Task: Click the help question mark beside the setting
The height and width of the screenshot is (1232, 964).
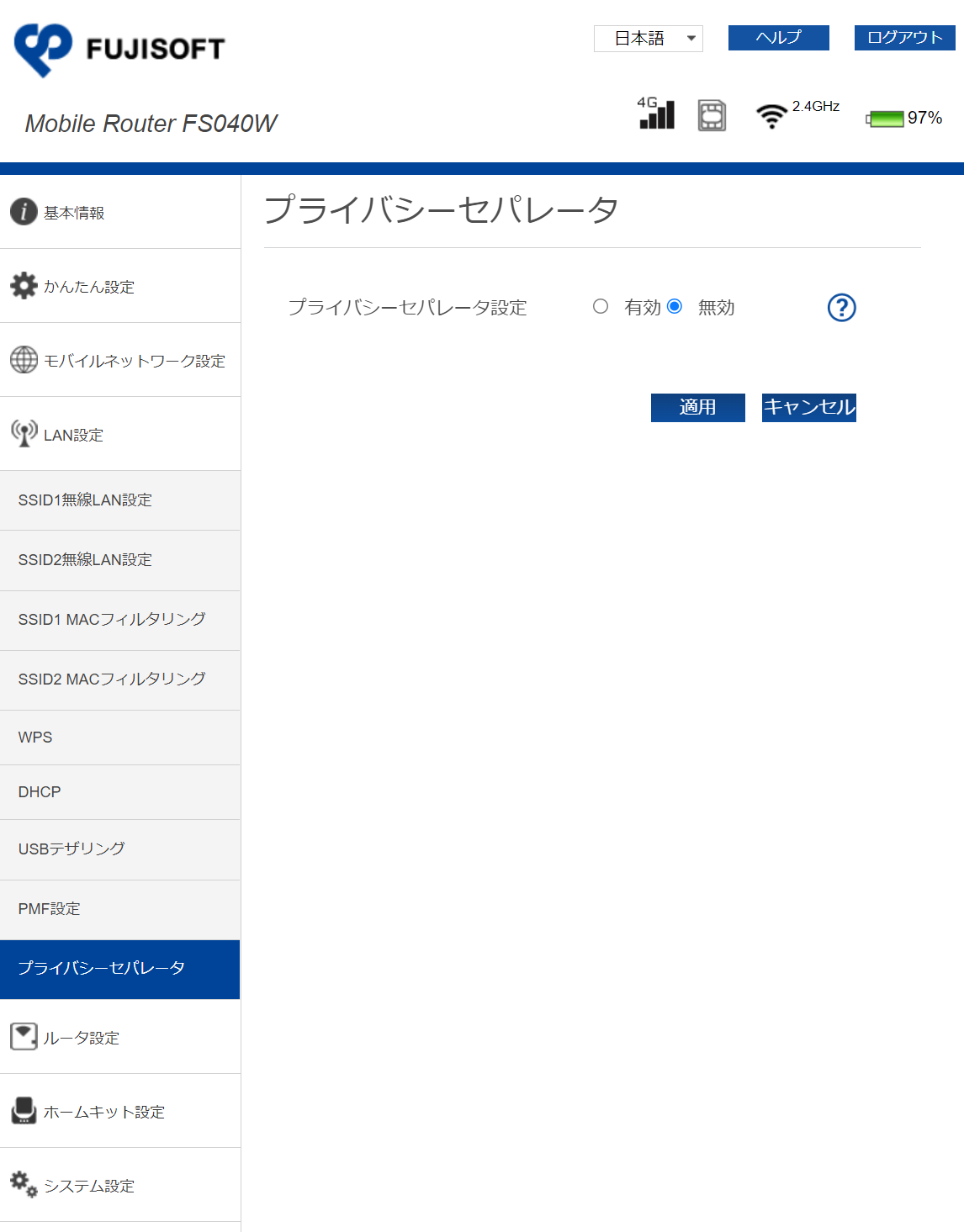Action: 841,308
